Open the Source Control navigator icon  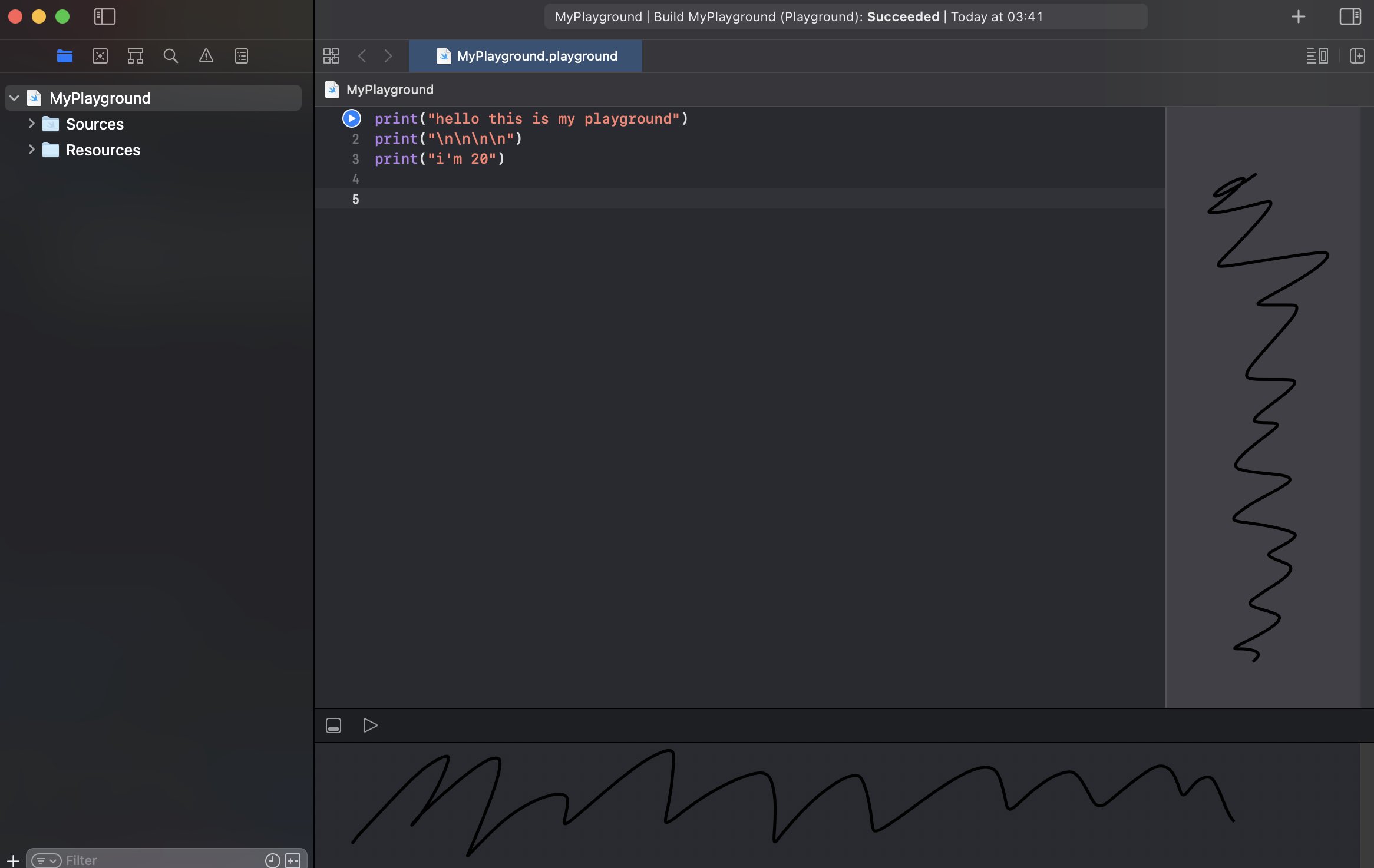coord(100,56)
